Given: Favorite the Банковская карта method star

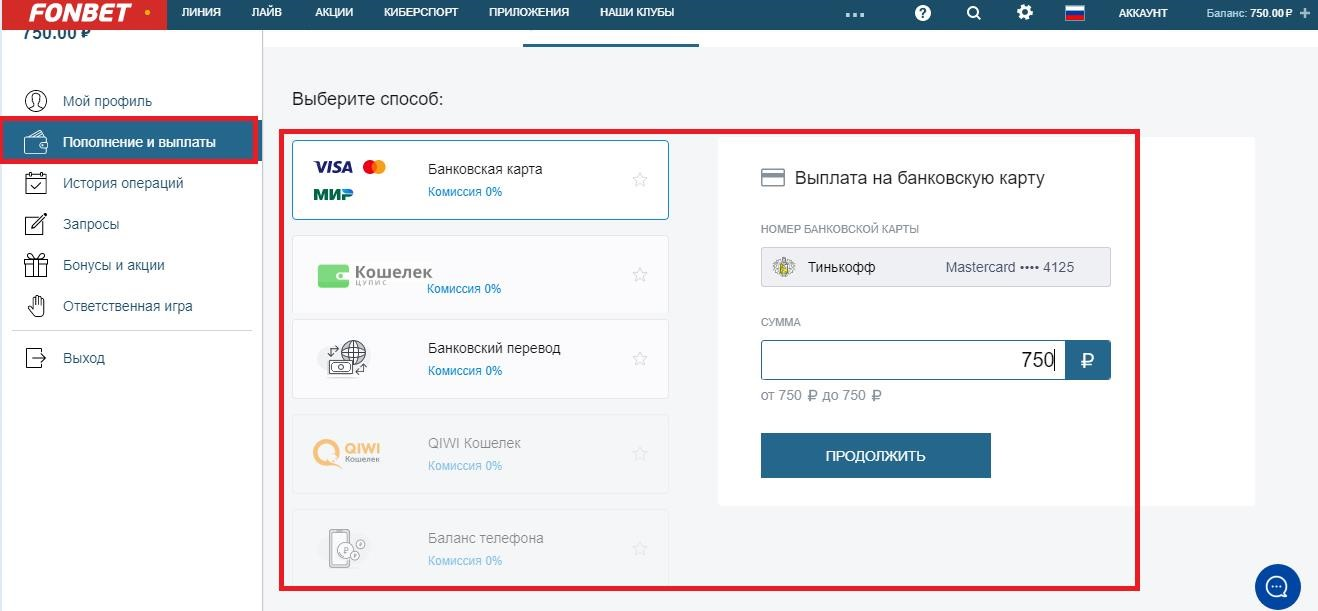Looking at the screenshot, I should click(x=640, y=180).
